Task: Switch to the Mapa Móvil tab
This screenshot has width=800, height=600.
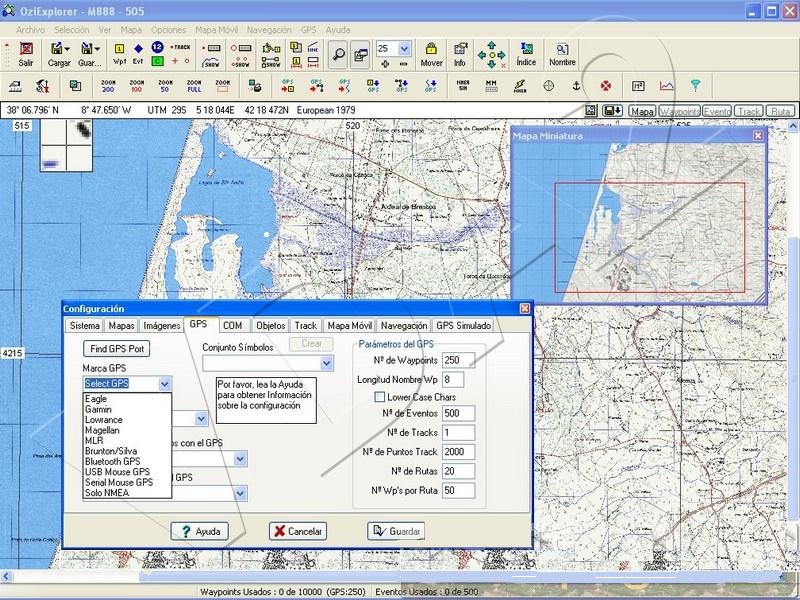Action: point(349,326)
